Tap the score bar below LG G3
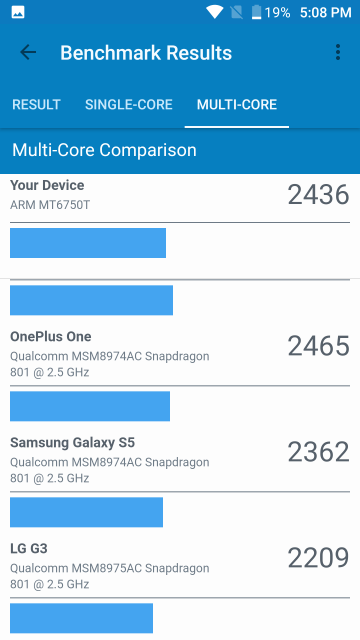The width and height of the screenshot is (360, 640). (81, 618)
